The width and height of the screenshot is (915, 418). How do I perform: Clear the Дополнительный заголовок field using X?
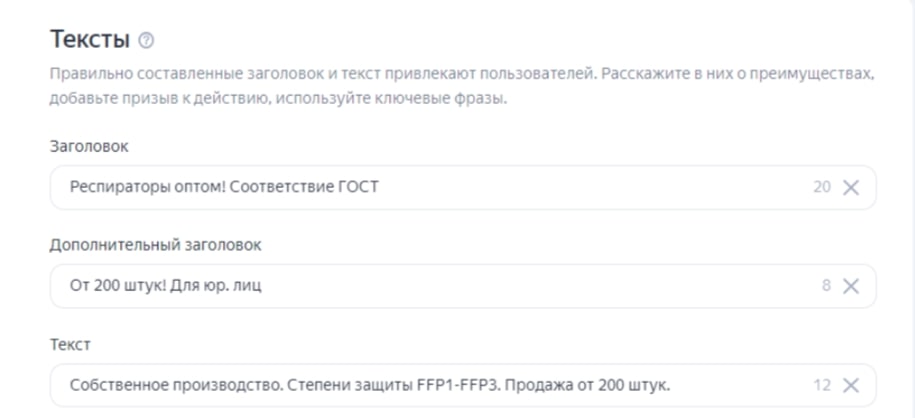(x=851, y=286)
